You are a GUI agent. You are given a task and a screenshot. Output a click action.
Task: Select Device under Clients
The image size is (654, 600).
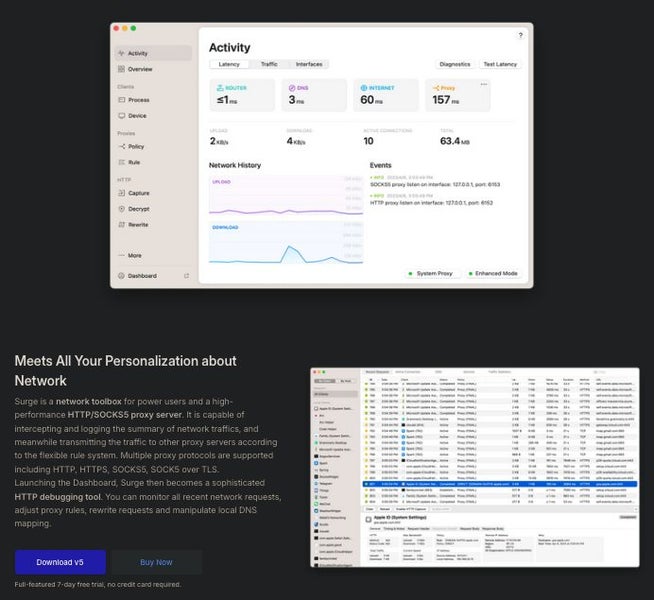pos(153,115)
